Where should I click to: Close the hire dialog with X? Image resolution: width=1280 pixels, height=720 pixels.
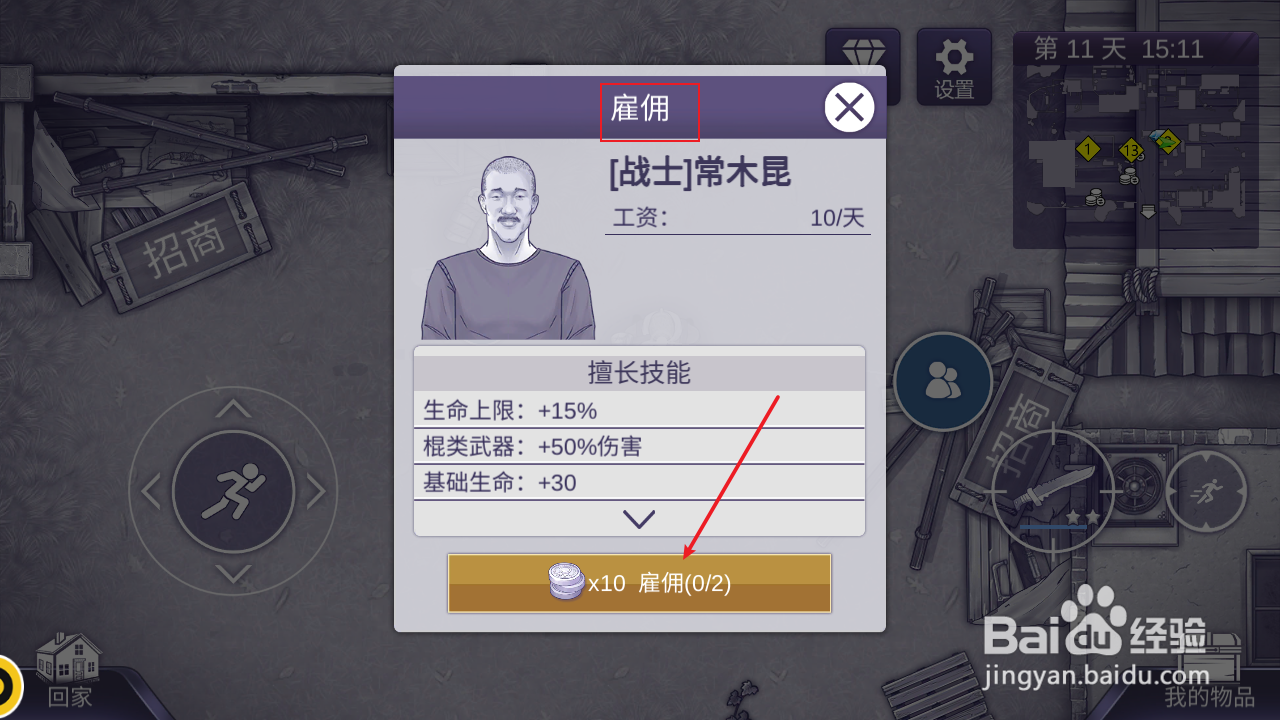849,107
